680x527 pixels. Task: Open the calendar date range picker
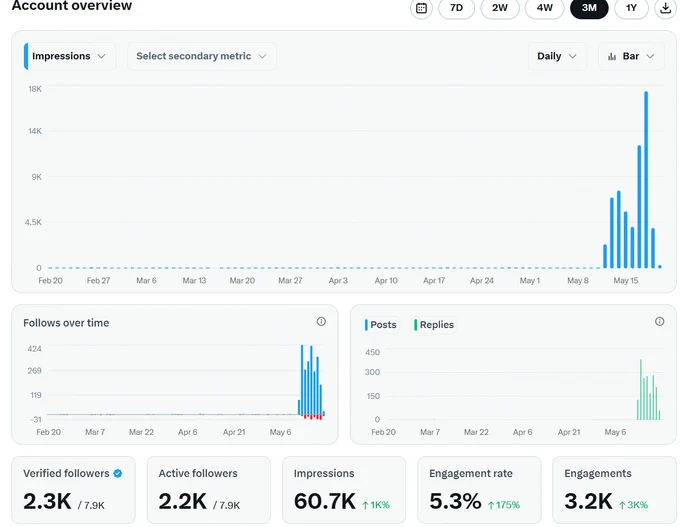[x=421, y=8]
